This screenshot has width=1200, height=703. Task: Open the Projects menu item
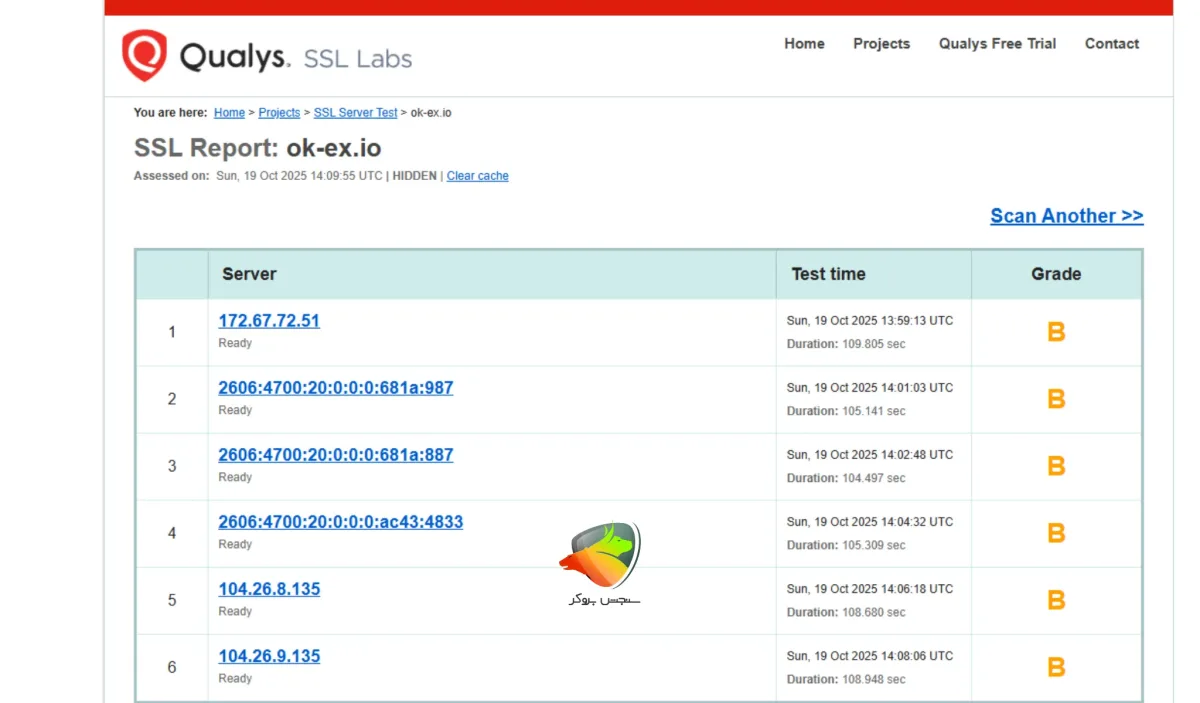(881, 44)
